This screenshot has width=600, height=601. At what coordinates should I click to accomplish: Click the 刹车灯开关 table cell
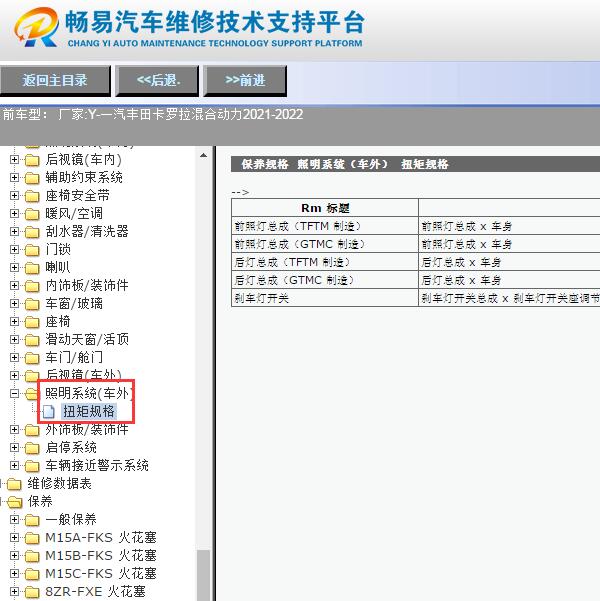click(x=325, y=298)
